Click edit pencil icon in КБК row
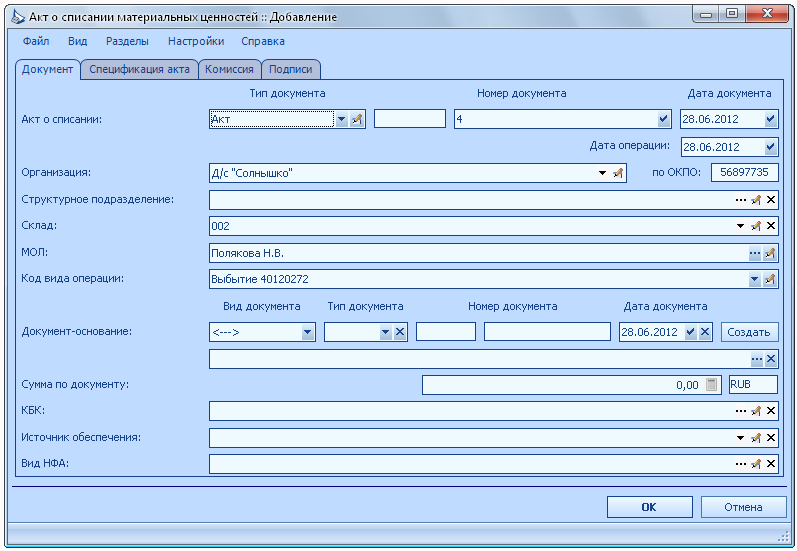Image resolution: width=797 pixels, height=551 pixels. click(756, 411)
